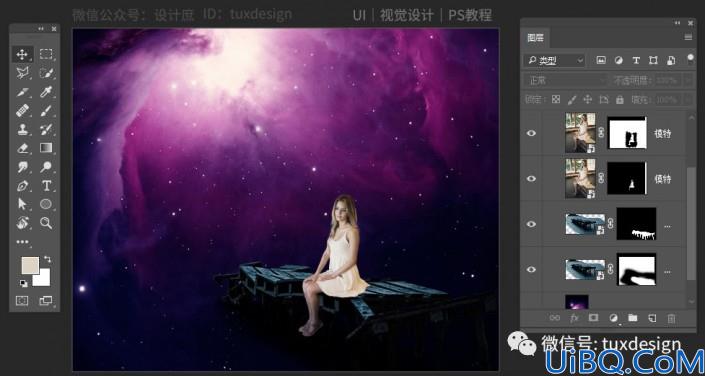Select the Spot Healing bandage tool

click(22, 111)
